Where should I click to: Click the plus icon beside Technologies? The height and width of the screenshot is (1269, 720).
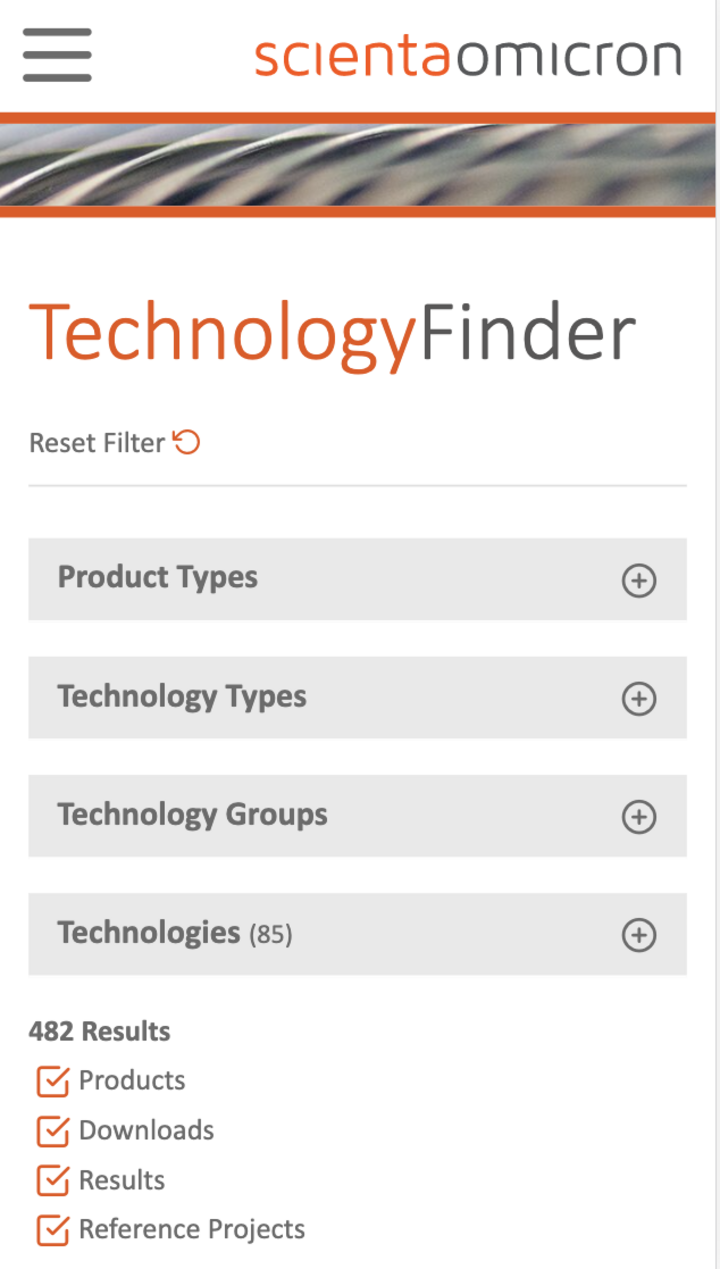click(x=639, y=935)
